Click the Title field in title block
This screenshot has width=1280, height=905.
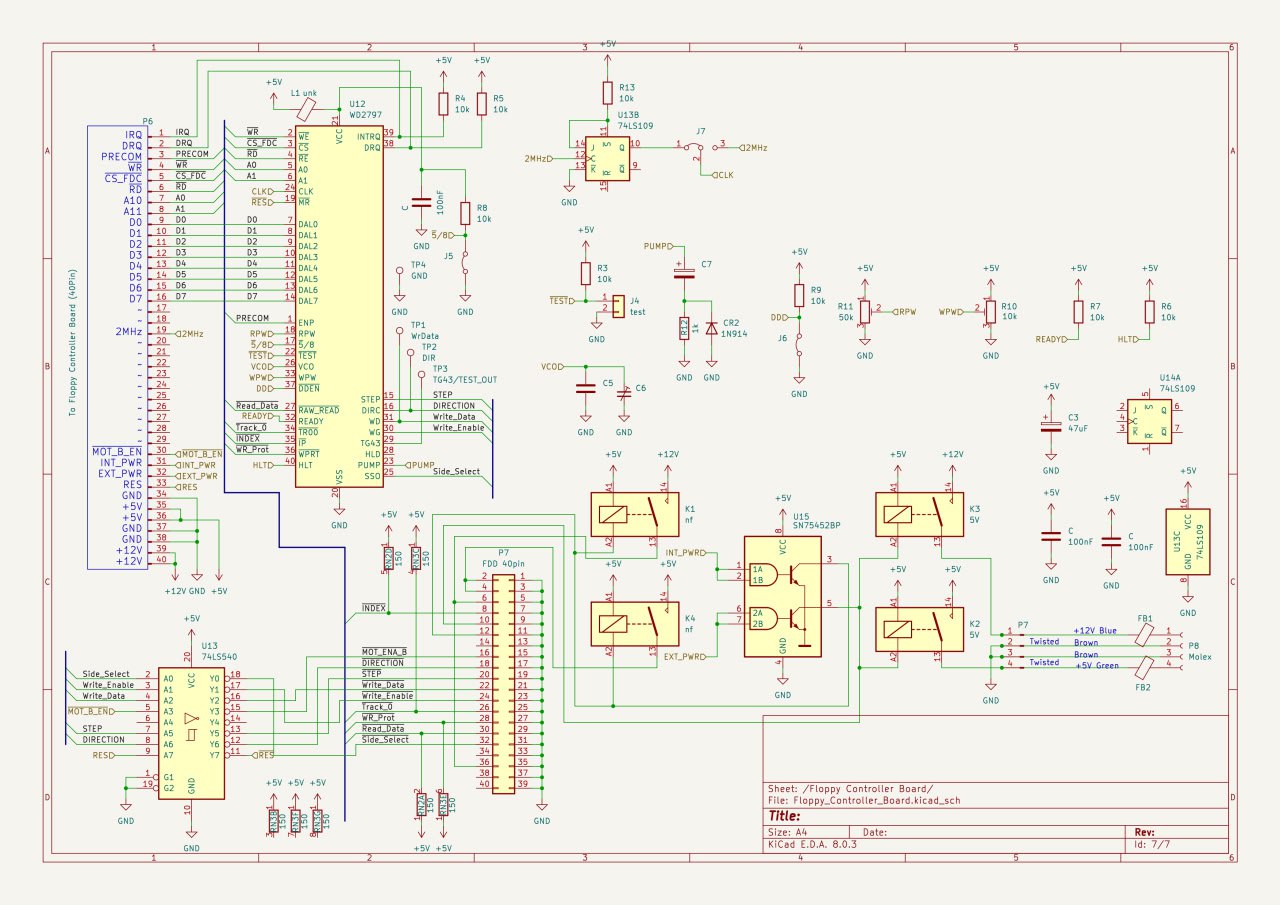coord(787,815)
